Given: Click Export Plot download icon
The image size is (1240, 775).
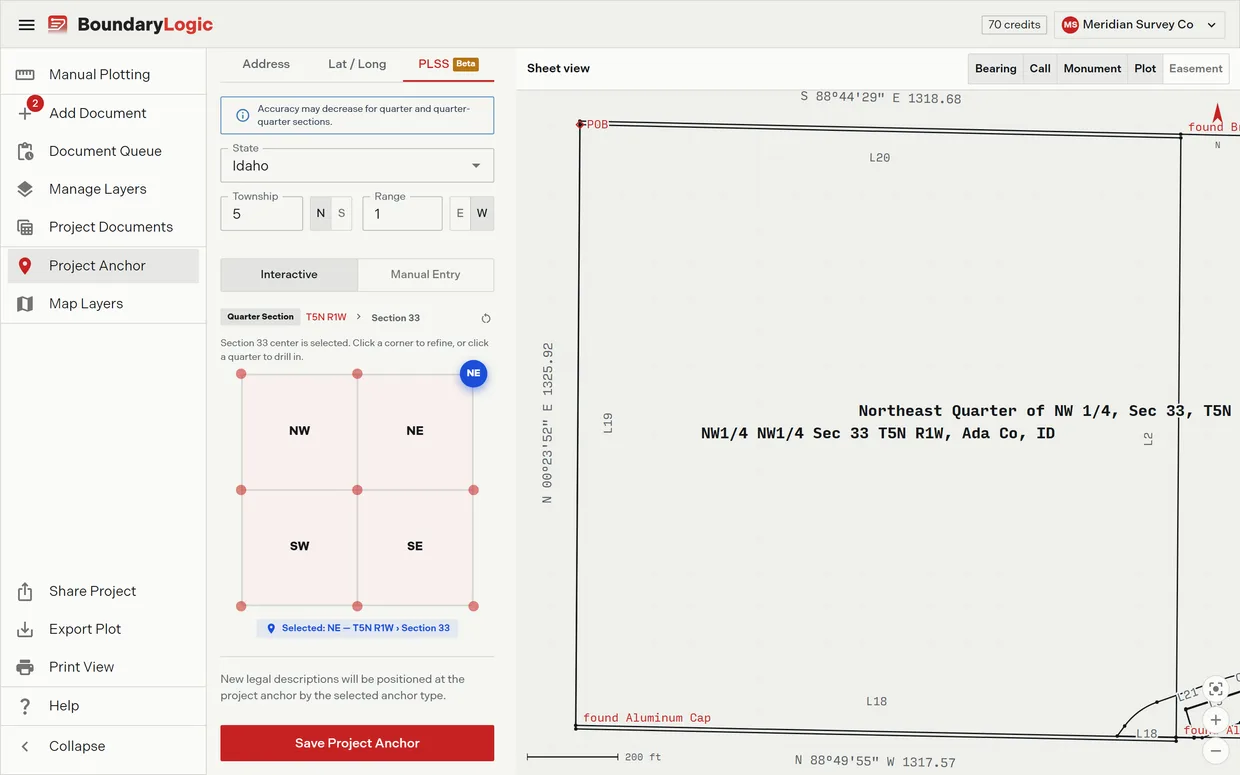Looking at the screenshot, I should click(26, 629).
